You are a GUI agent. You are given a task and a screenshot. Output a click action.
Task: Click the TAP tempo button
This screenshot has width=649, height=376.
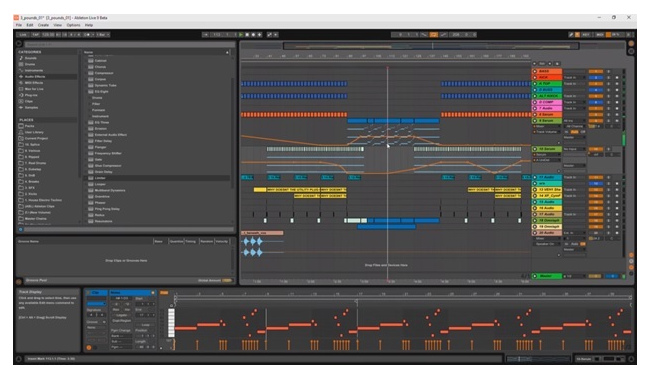pyautogui.click(x=35, y=35)
